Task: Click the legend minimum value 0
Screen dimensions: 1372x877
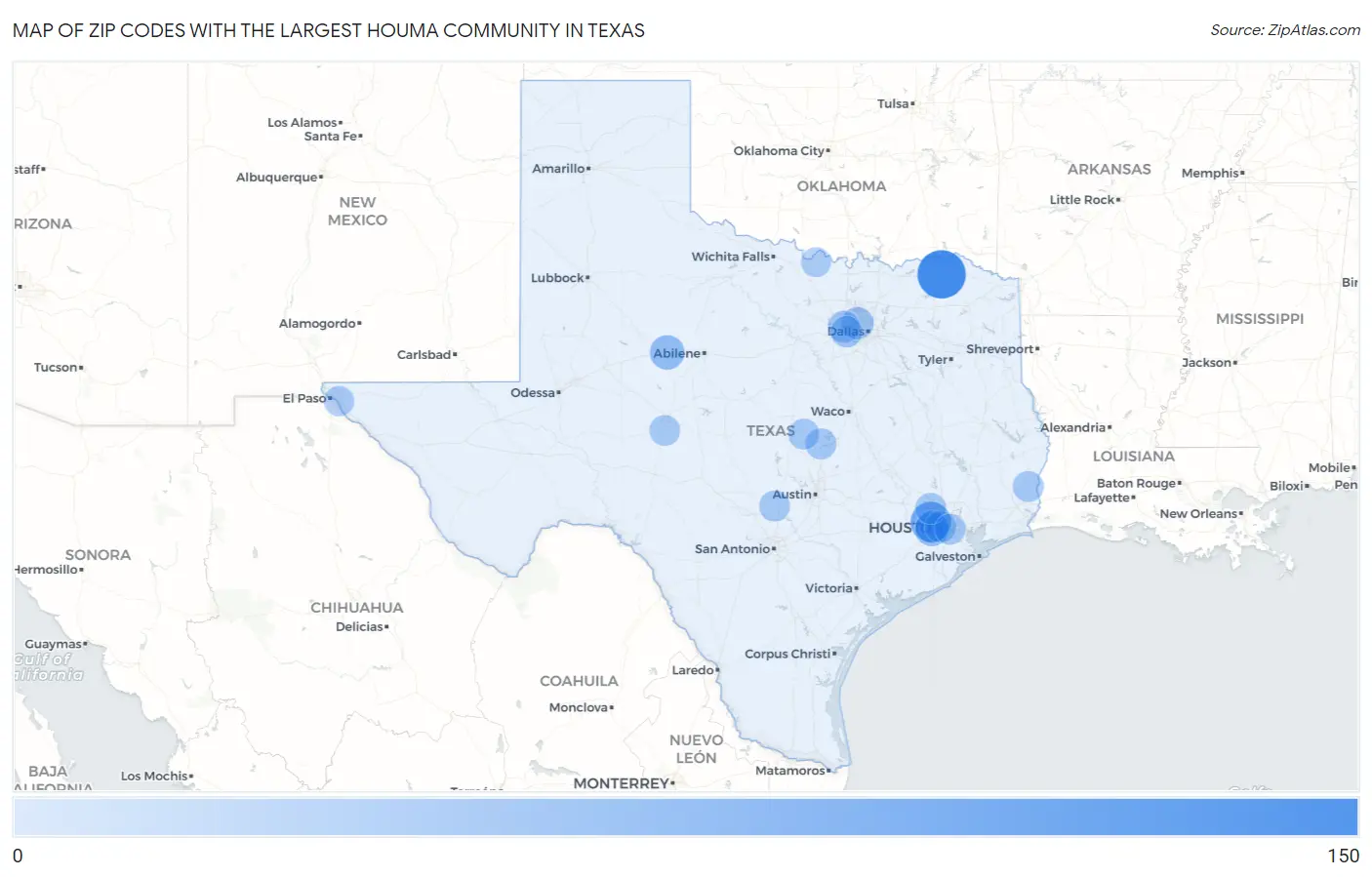Action: pyautogui.click(x=18, y=856)
